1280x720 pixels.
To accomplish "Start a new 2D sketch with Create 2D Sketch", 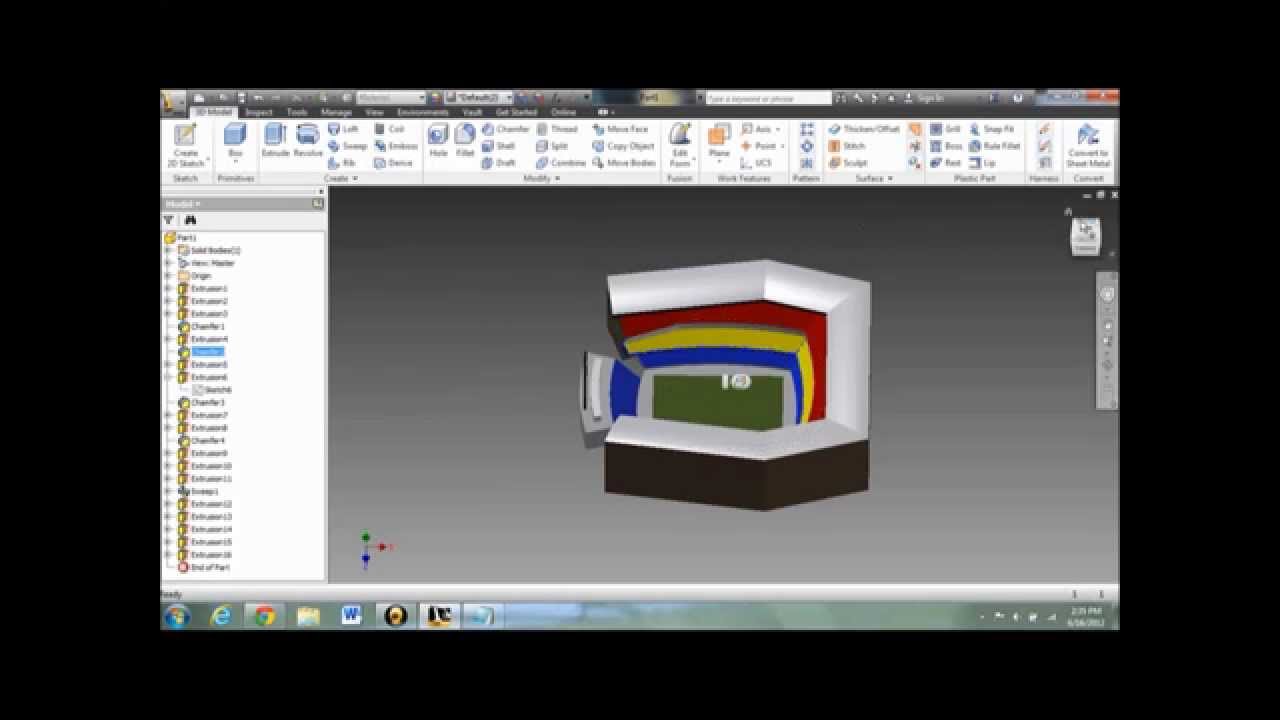I will [185, 145].
